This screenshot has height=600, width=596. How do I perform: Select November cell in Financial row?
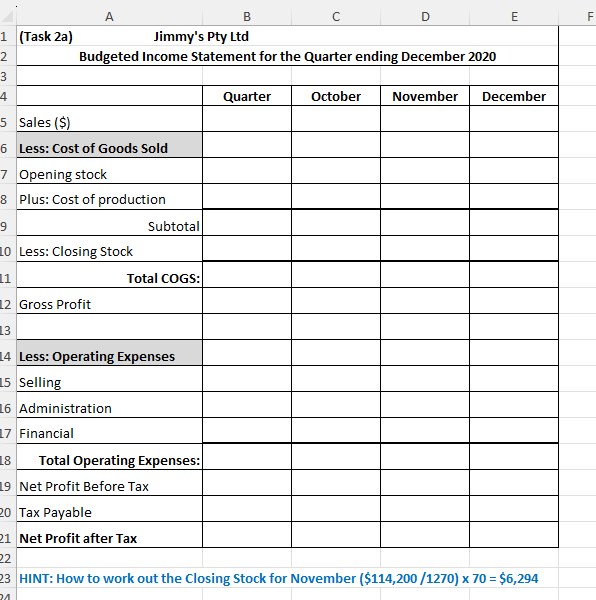(x=425, y=430)
